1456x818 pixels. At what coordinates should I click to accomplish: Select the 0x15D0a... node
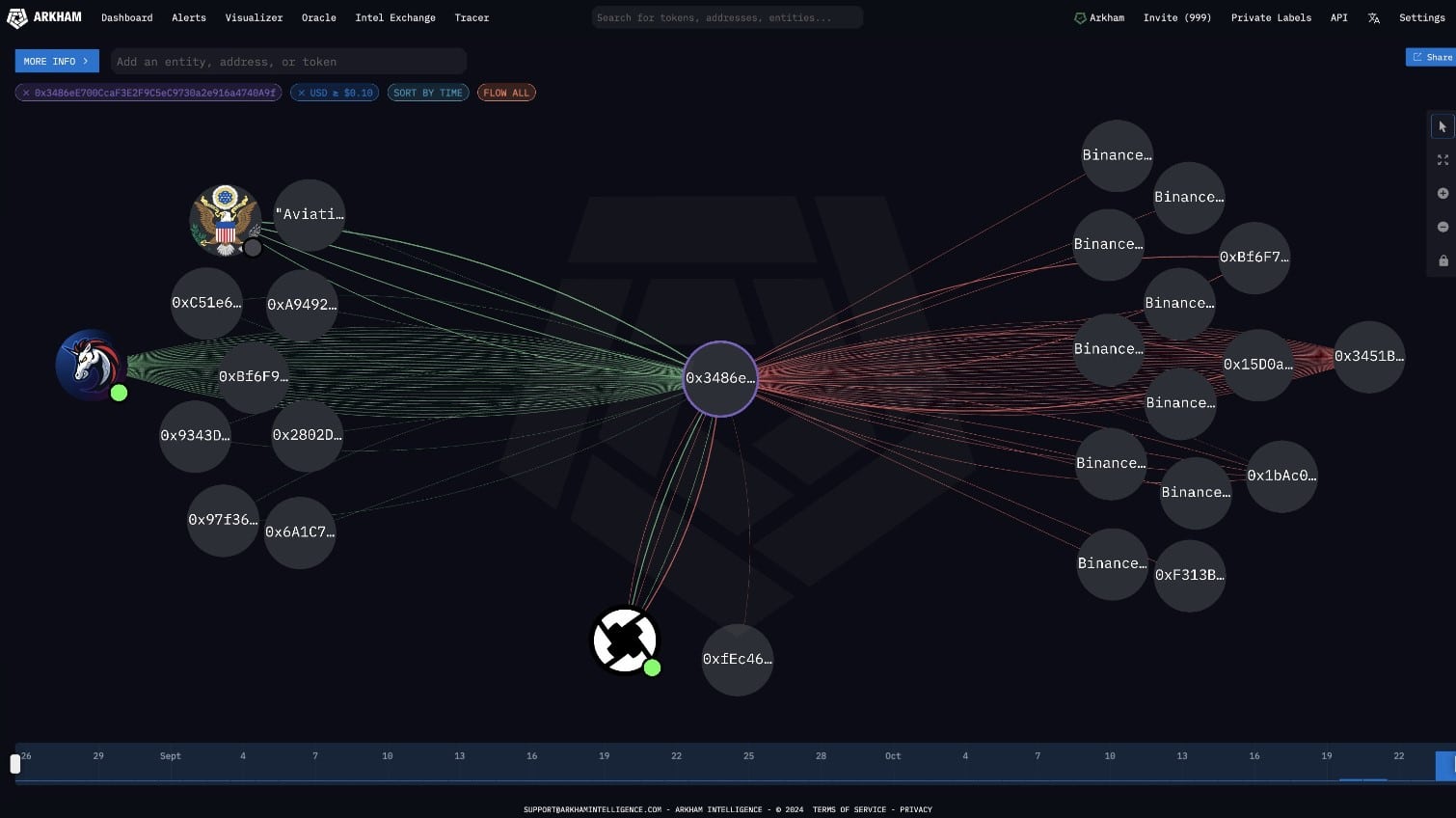click(x=1258, y=365)
